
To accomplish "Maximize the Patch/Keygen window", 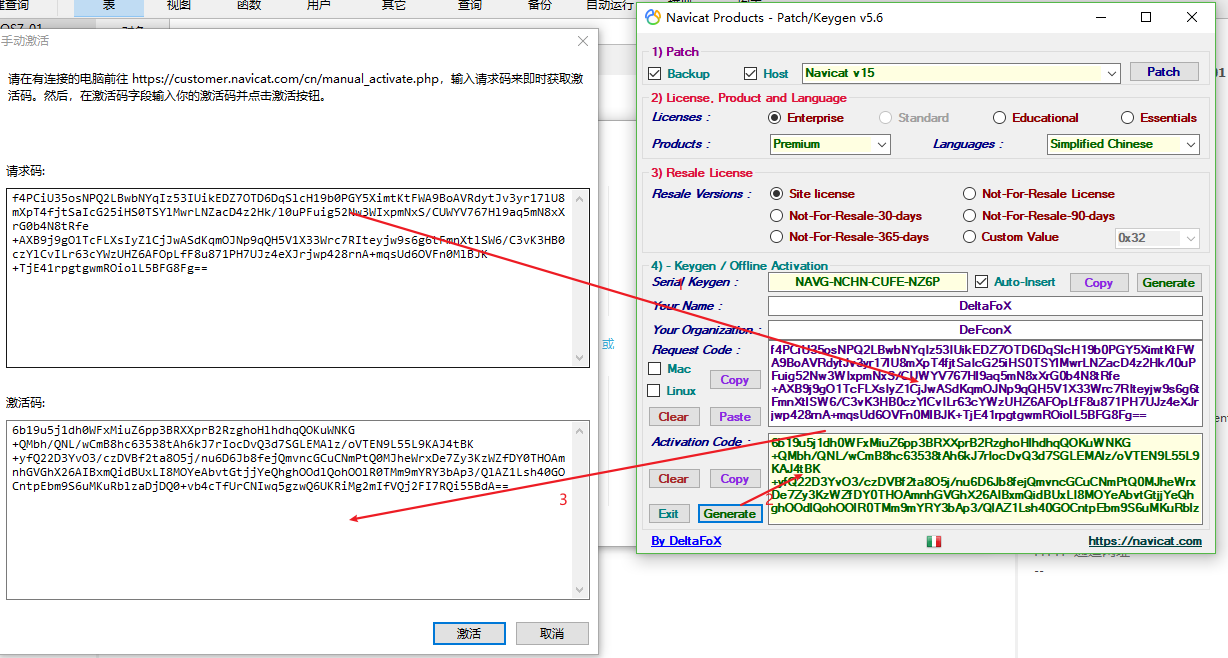I will [1146, 17].
